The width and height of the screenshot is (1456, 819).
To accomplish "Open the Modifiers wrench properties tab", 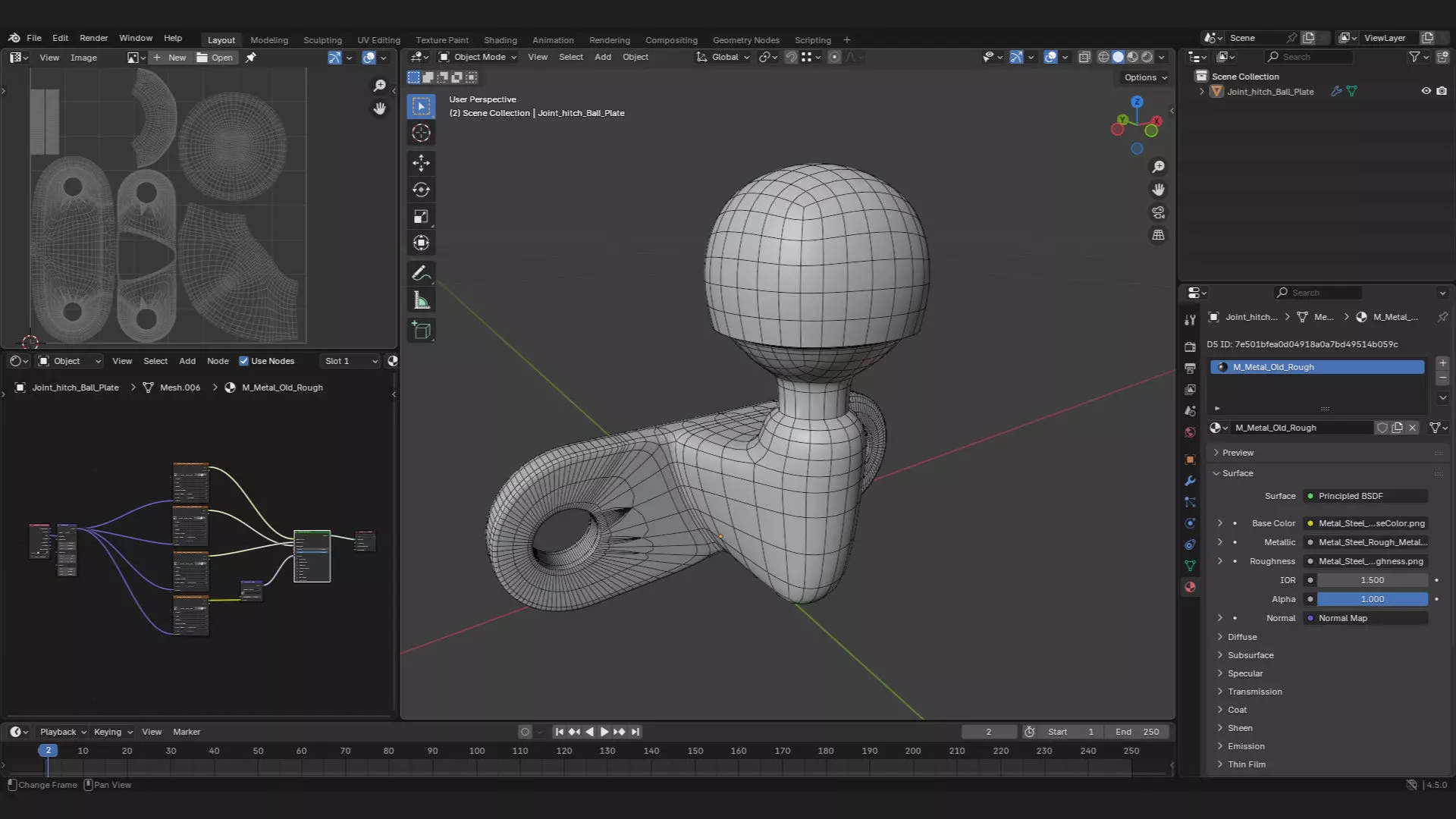I will coord(1190,481).
